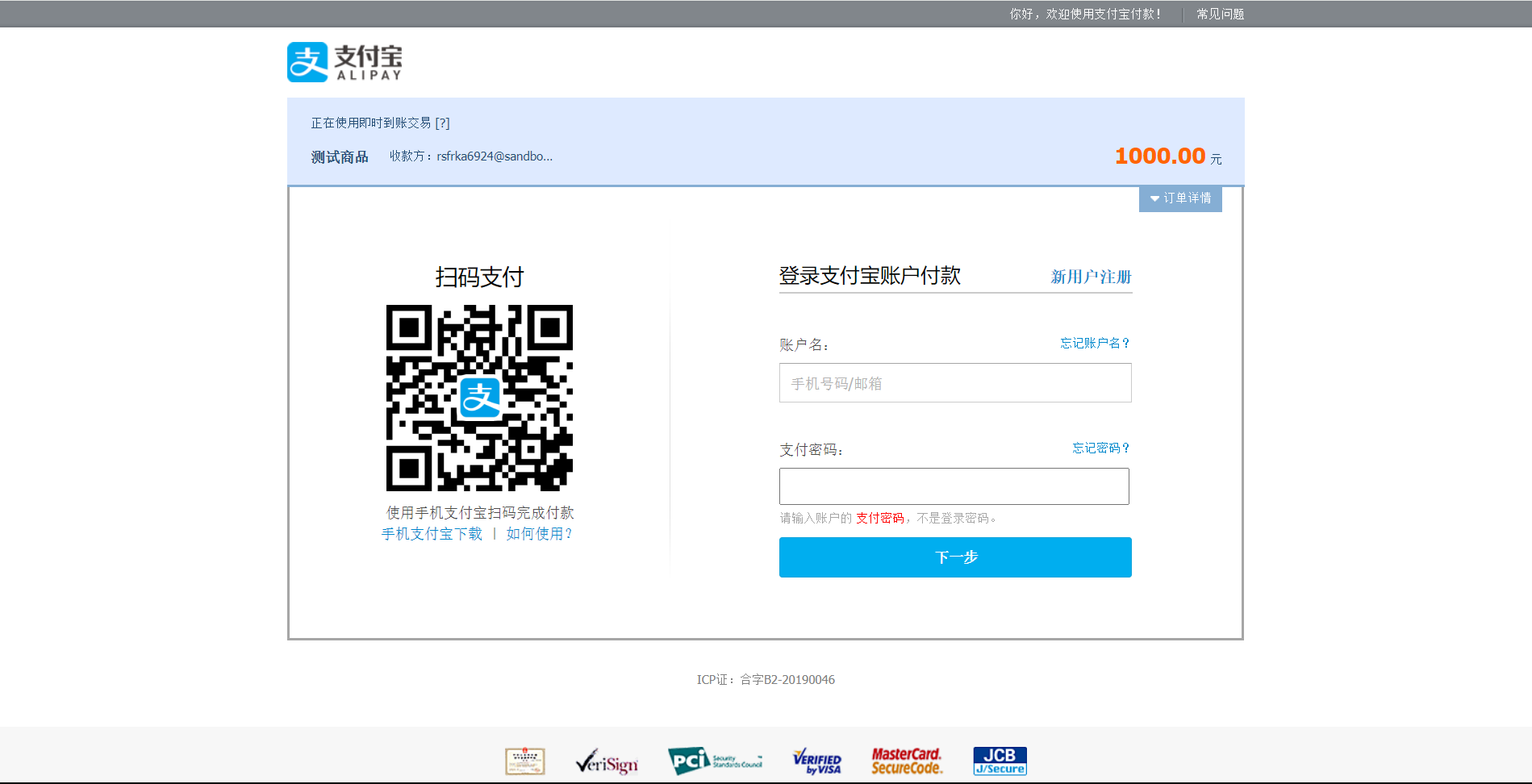Click the certificate badge in the footer
Viewport: 1532px width, 784px height.
[x=524, y=761]
